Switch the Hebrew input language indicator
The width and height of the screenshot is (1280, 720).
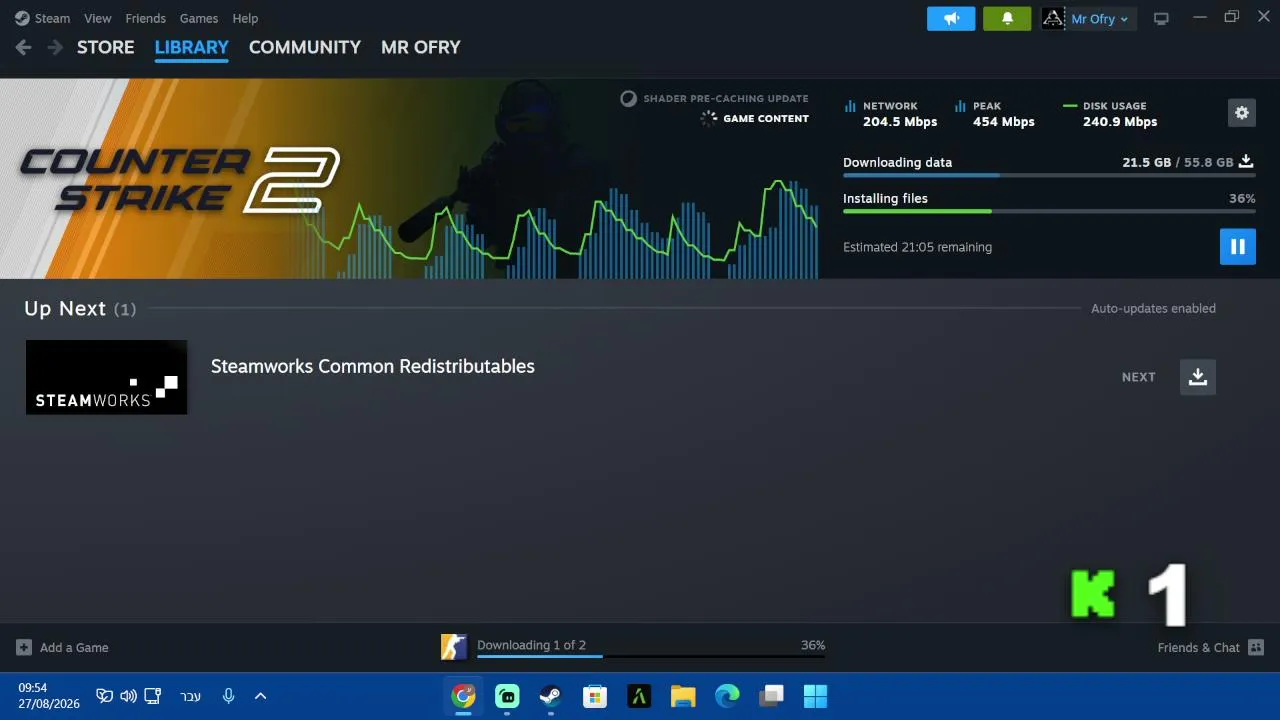tap(190, 696)
